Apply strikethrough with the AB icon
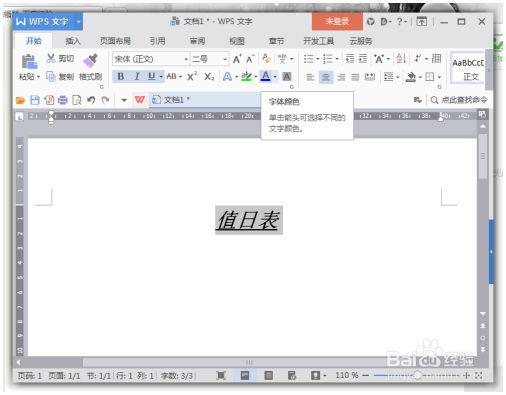Image resolution: width=506 pixels, height=395 pixels. click(x=171, y=77)
